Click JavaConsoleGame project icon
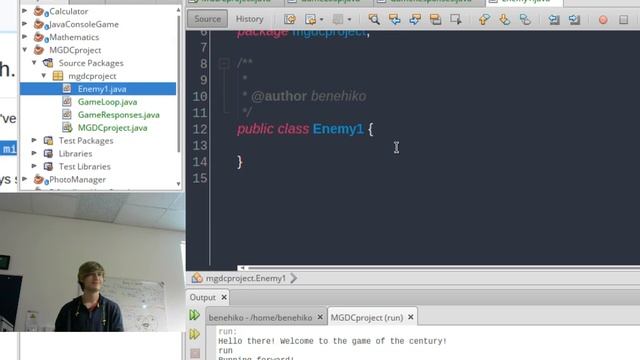 coord(39,24)
